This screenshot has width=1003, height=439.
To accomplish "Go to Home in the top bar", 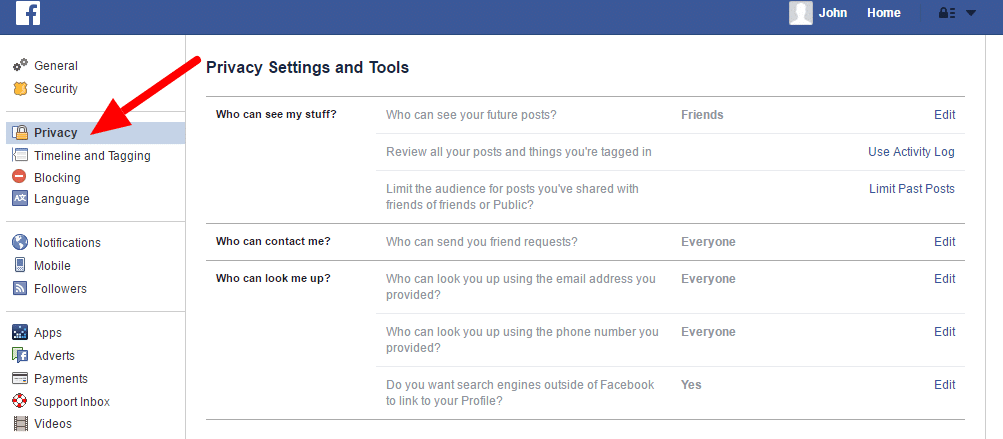I will (x=883, y=13).
